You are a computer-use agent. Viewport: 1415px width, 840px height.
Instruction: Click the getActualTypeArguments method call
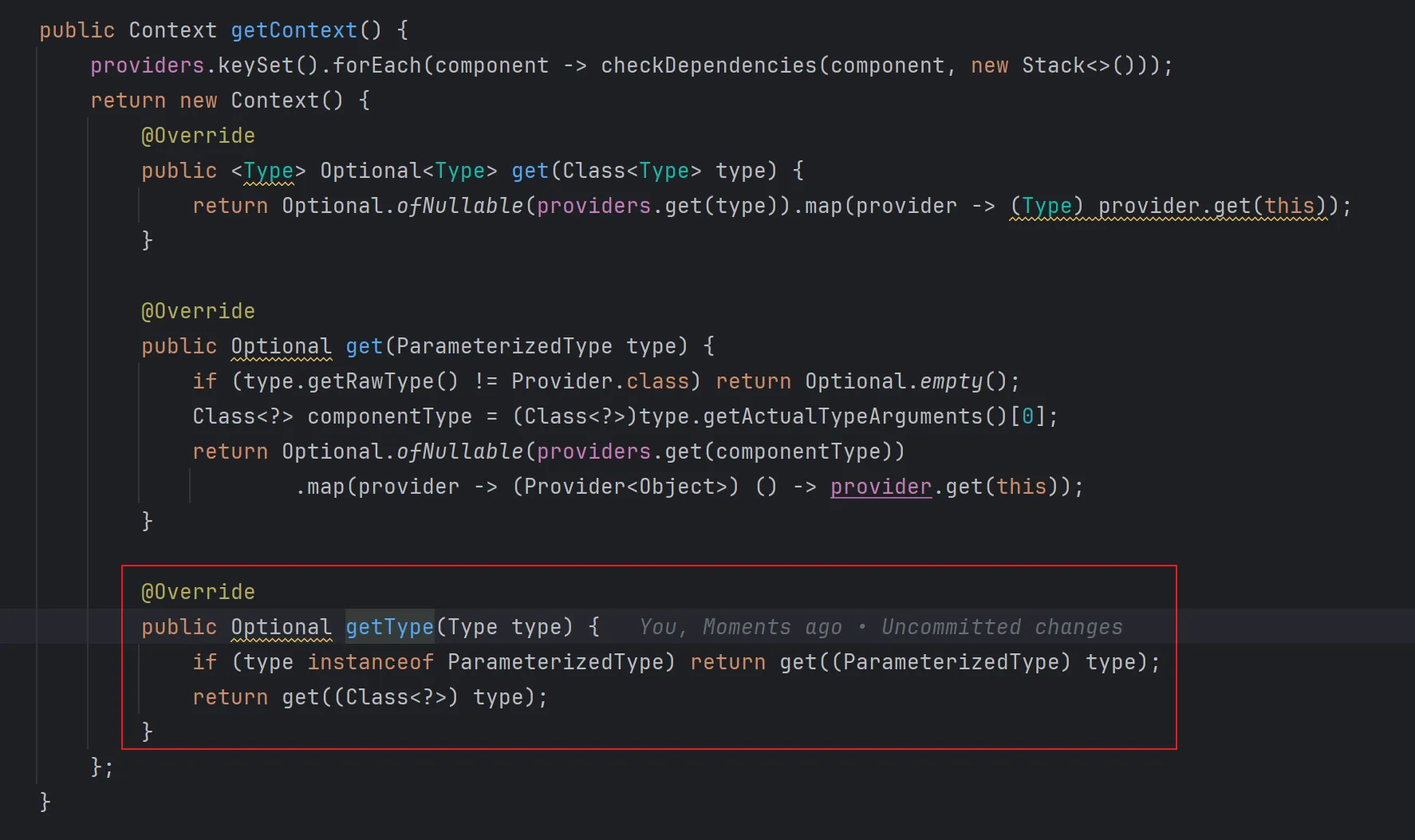pyautogui.click(x=842, y=416)
